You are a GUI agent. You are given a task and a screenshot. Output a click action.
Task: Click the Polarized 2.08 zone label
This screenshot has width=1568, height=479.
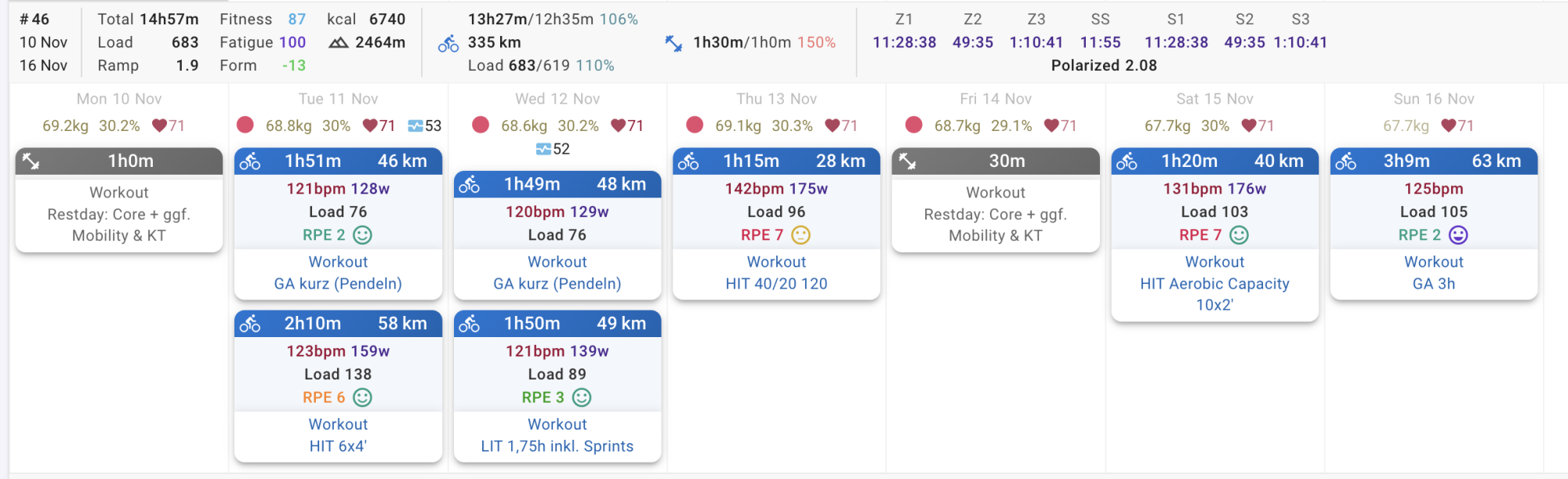[1103, 65]
